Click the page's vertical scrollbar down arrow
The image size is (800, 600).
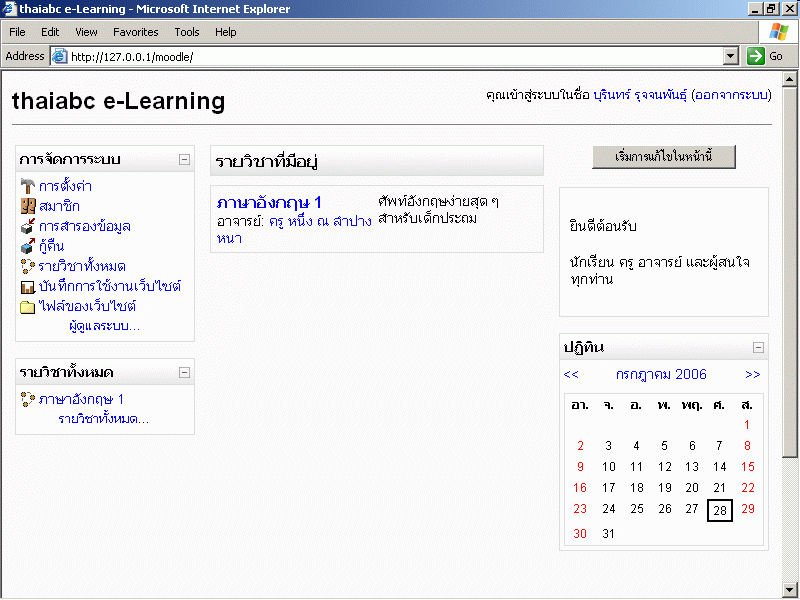pos(790,589)
